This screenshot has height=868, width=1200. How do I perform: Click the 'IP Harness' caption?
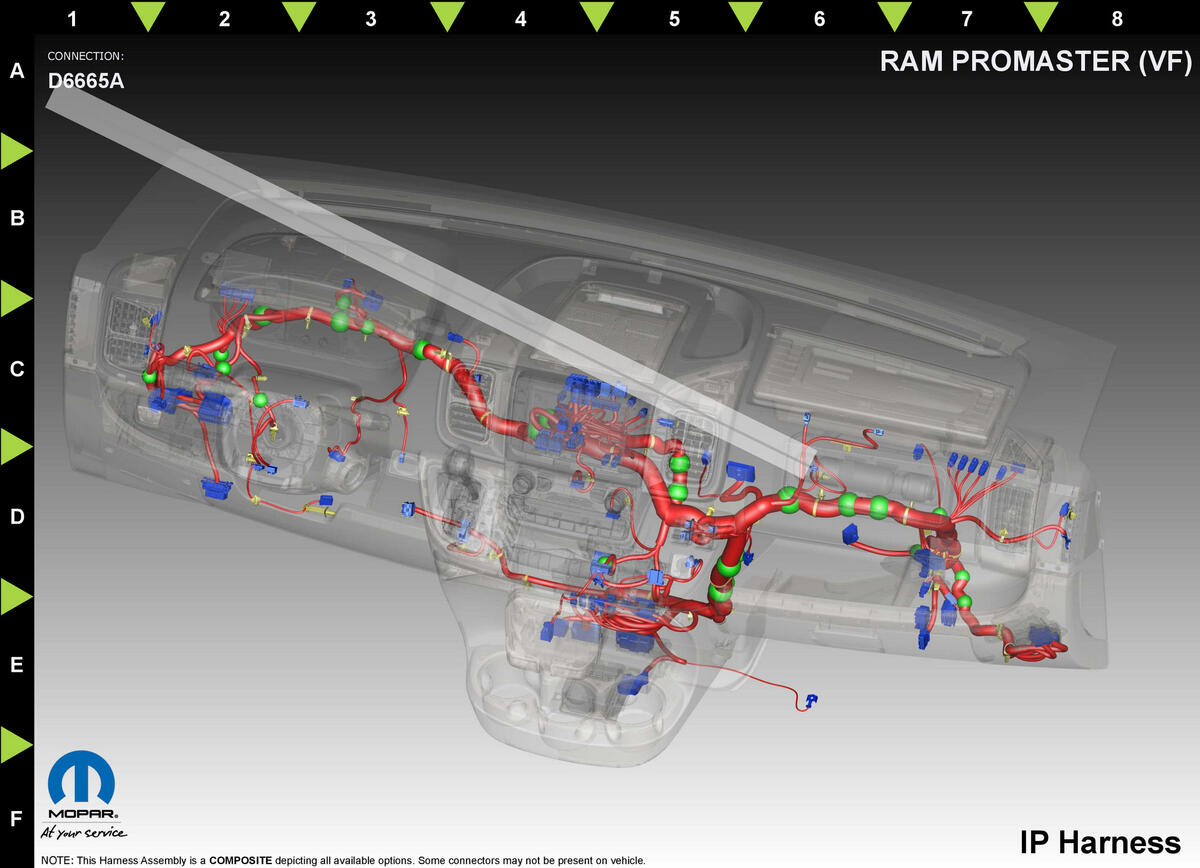point(1100,841)
